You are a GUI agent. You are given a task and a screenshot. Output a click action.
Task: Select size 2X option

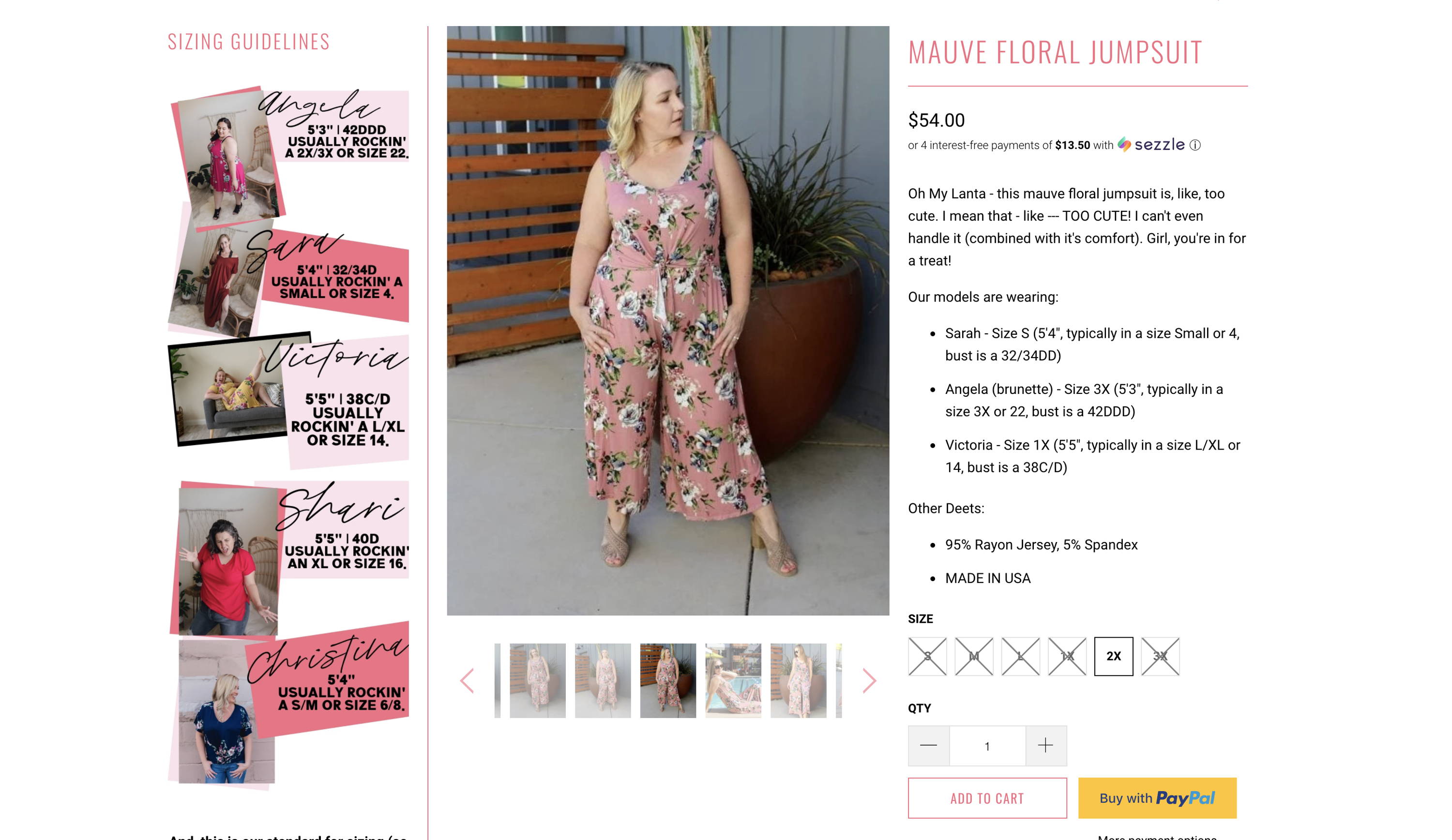pos(1113,656)
